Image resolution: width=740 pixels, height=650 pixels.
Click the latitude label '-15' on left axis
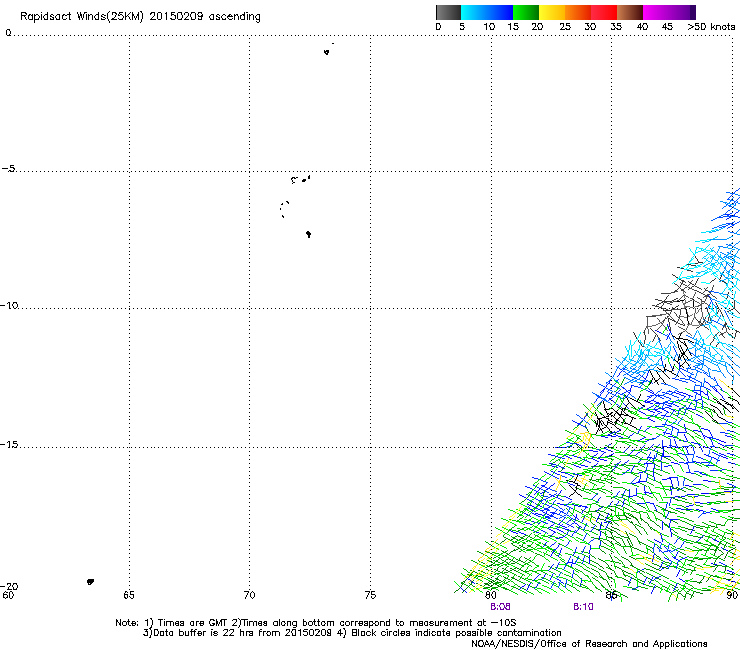point(9,444)
